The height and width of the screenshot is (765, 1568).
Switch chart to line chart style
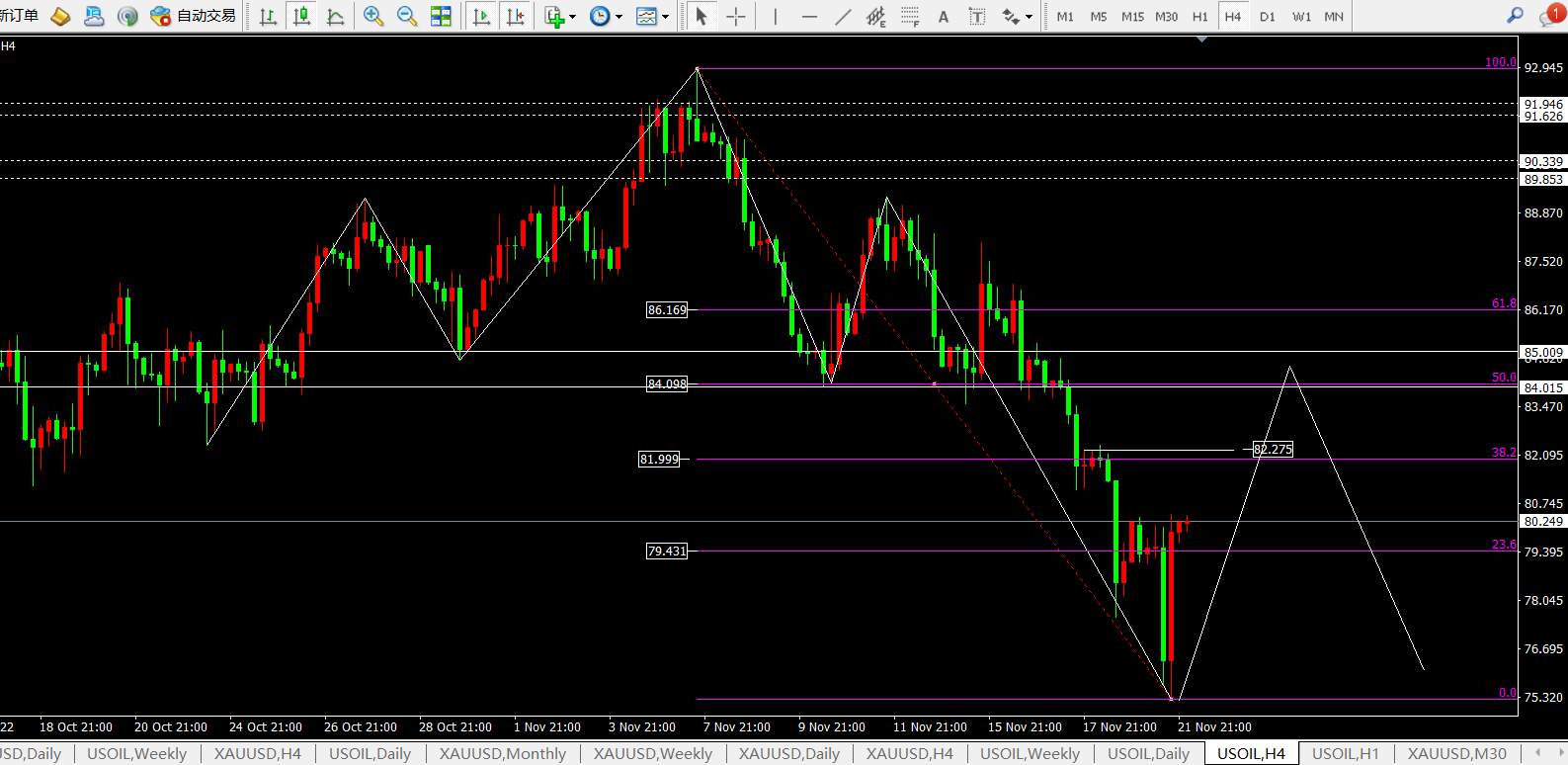[335, 16]
